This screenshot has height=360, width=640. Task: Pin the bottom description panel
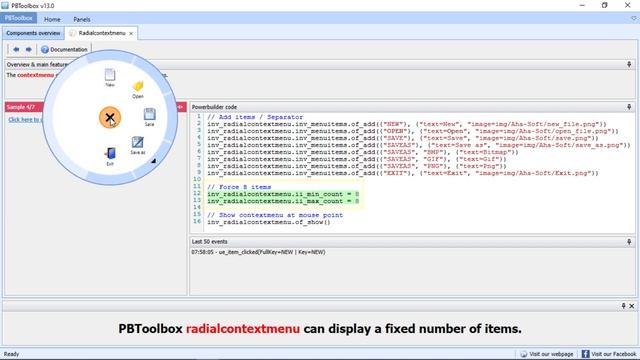click(x=623, y=306)
